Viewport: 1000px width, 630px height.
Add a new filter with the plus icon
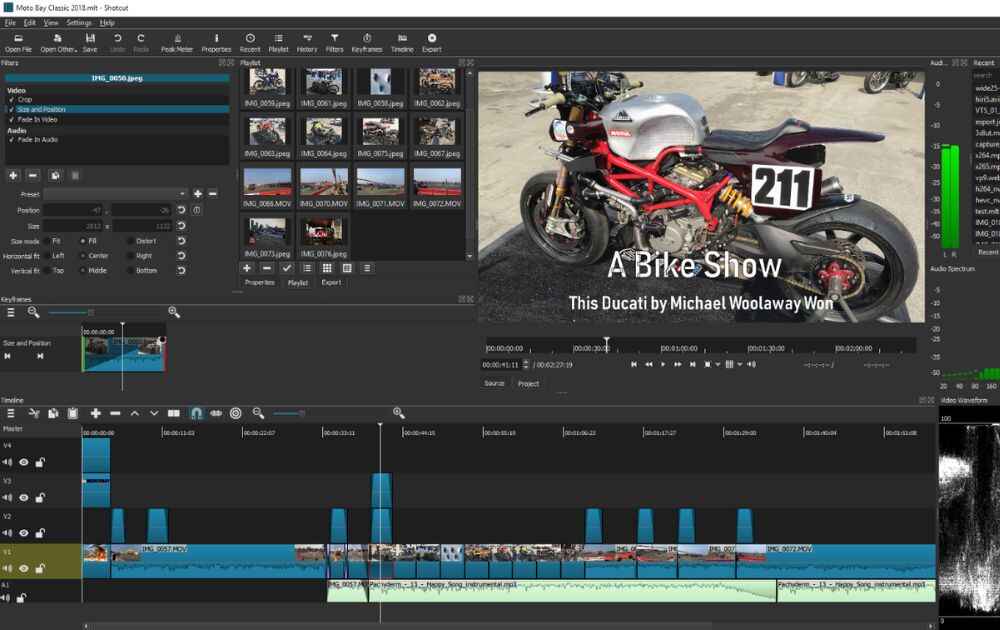point(13,175)
